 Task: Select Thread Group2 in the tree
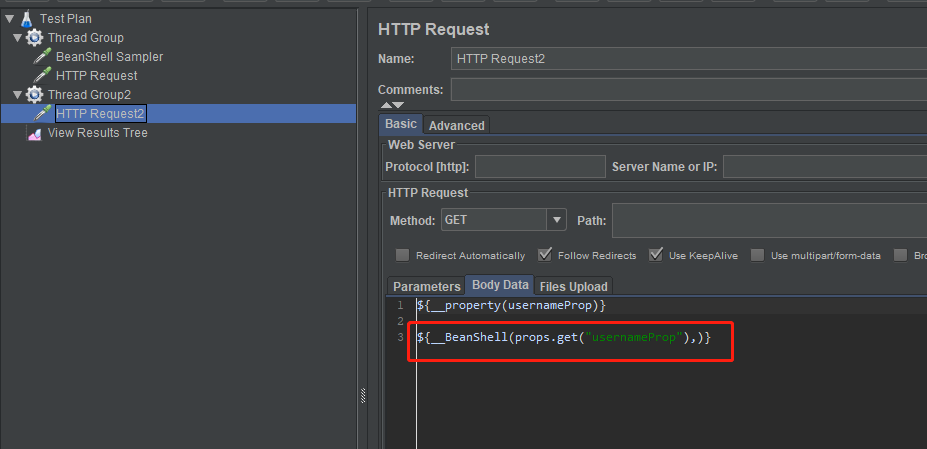pos(89,95)
